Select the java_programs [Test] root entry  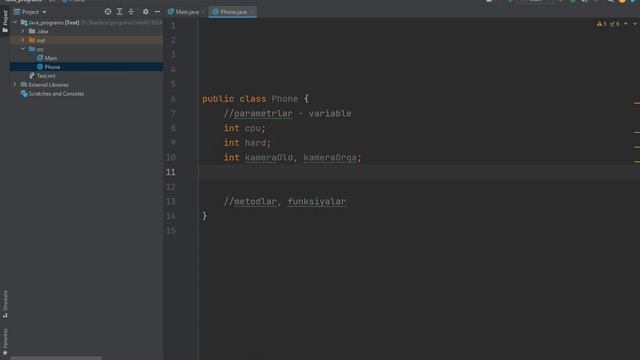click(x=54, y=22)
